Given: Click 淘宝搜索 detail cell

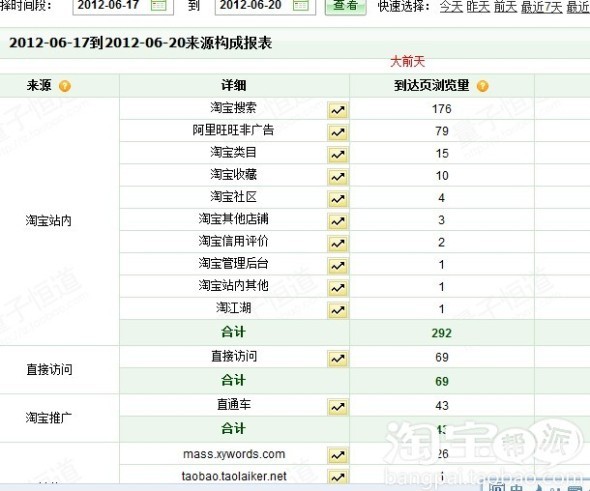Looking at the screenshot, I should click(x=233, y=108).
